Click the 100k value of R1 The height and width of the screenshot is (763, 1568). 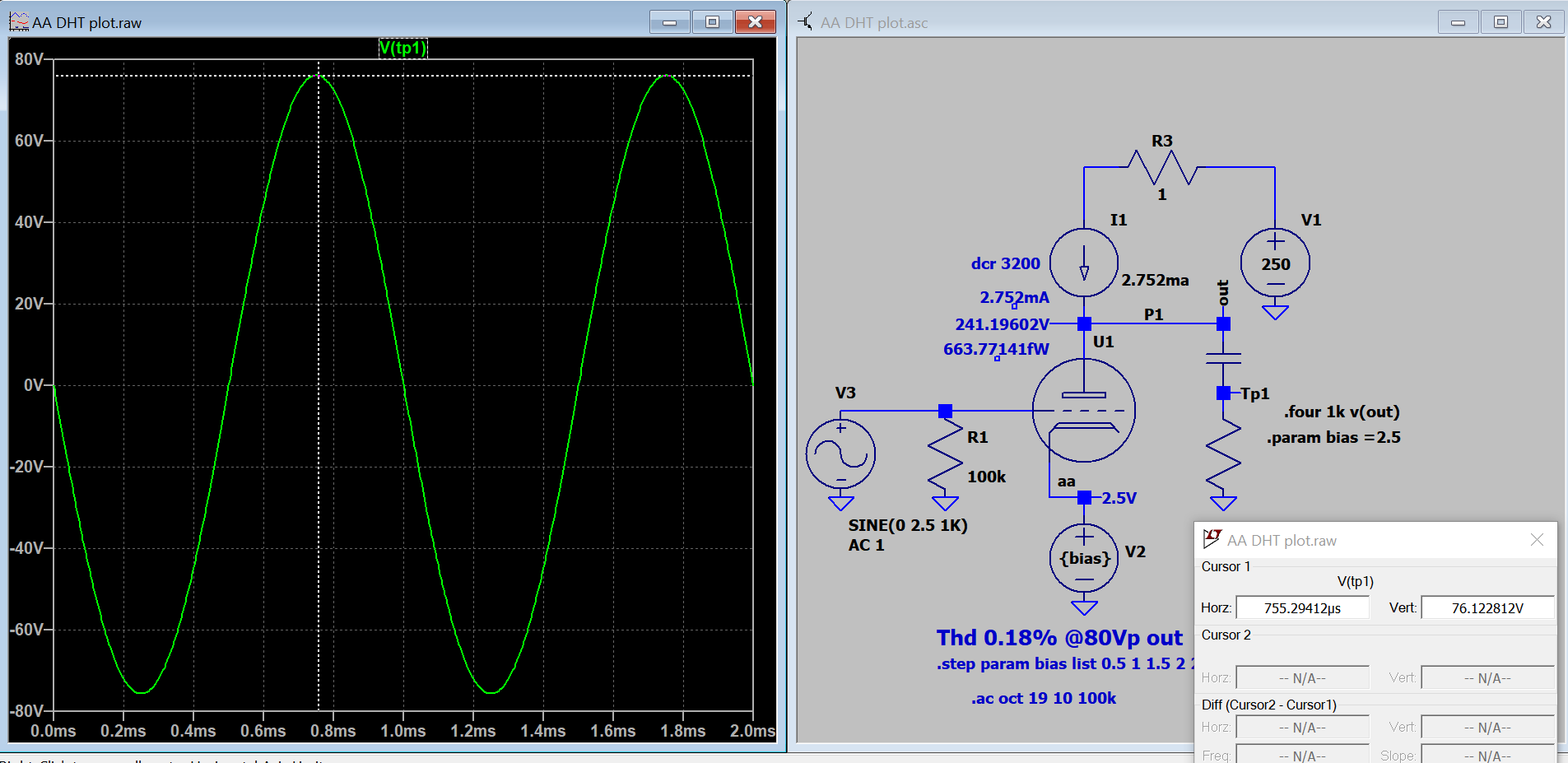pos(986,477)
